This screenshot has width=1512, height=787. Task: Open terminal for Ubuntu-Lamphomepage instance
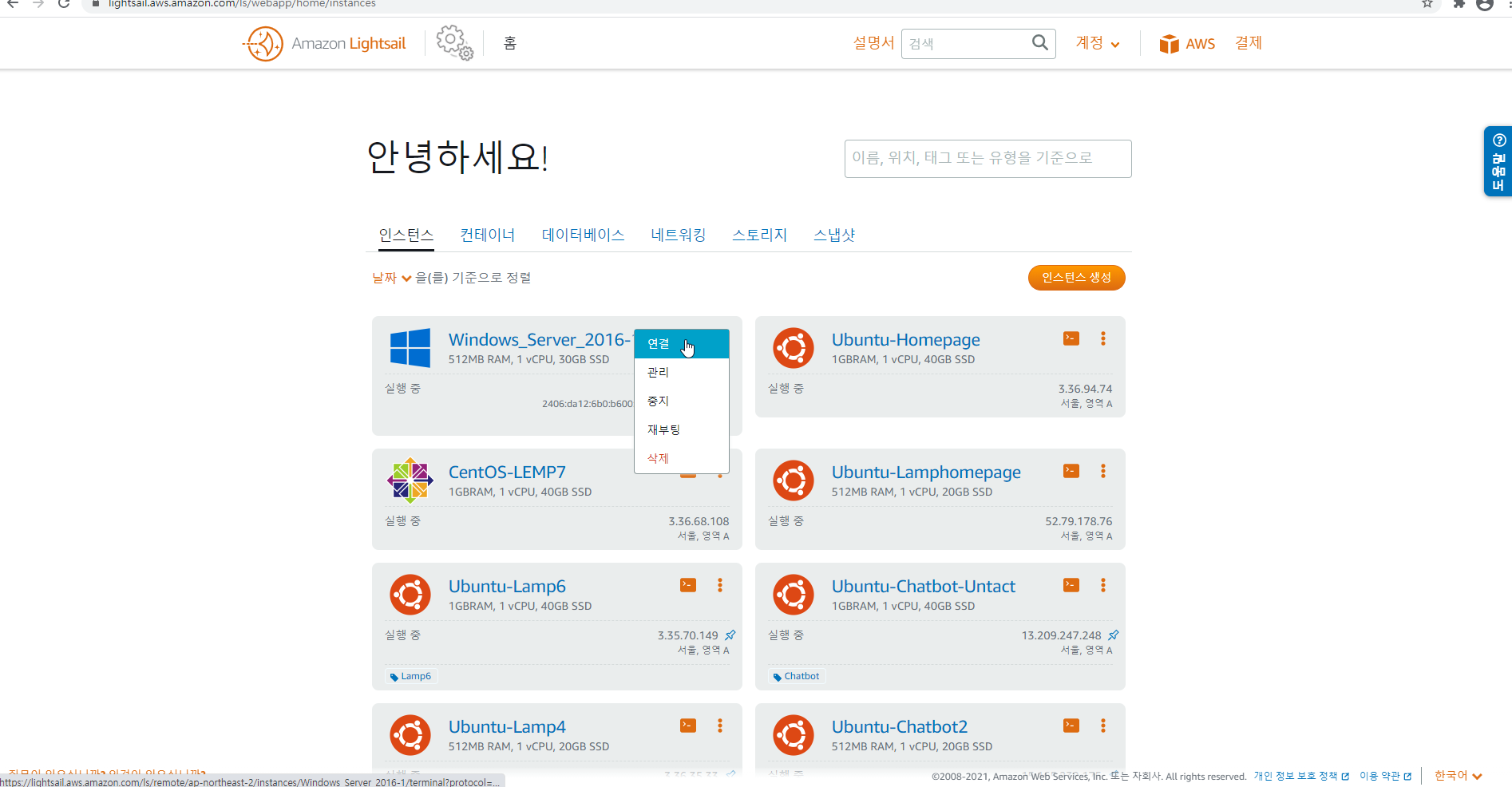[x=1071, y=471]
